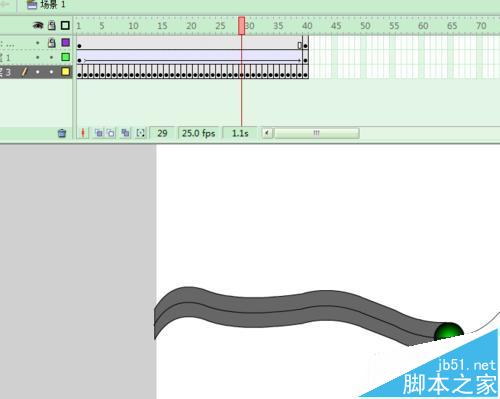The image size is (500, 399).
Task: Toggle lock dot of layer 3
Action: pyautogui.click(x=52, y=72)
